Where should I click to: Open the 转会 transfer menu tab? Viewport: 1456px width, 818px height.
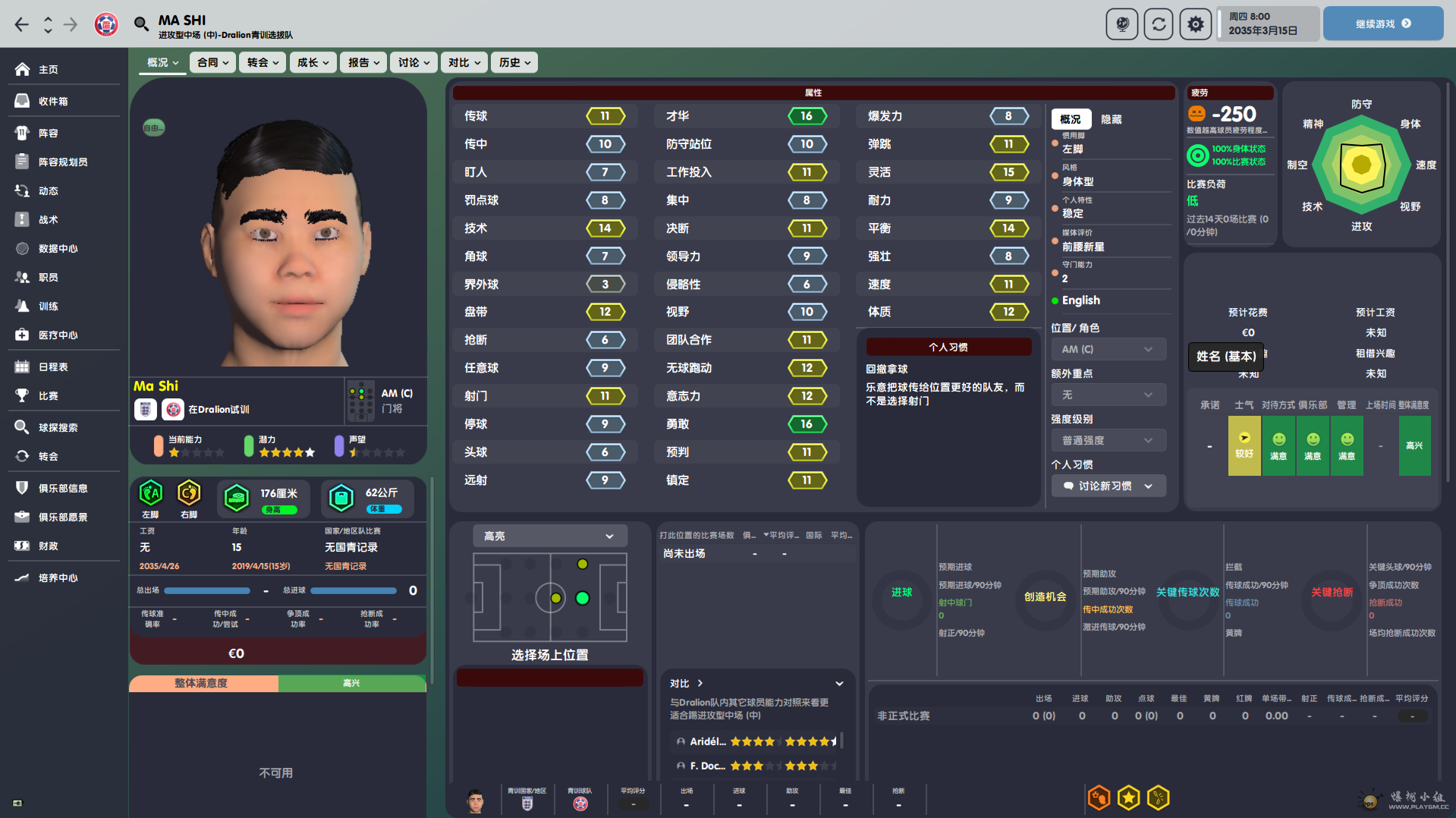pyautogui.click(x=262, y=62)
